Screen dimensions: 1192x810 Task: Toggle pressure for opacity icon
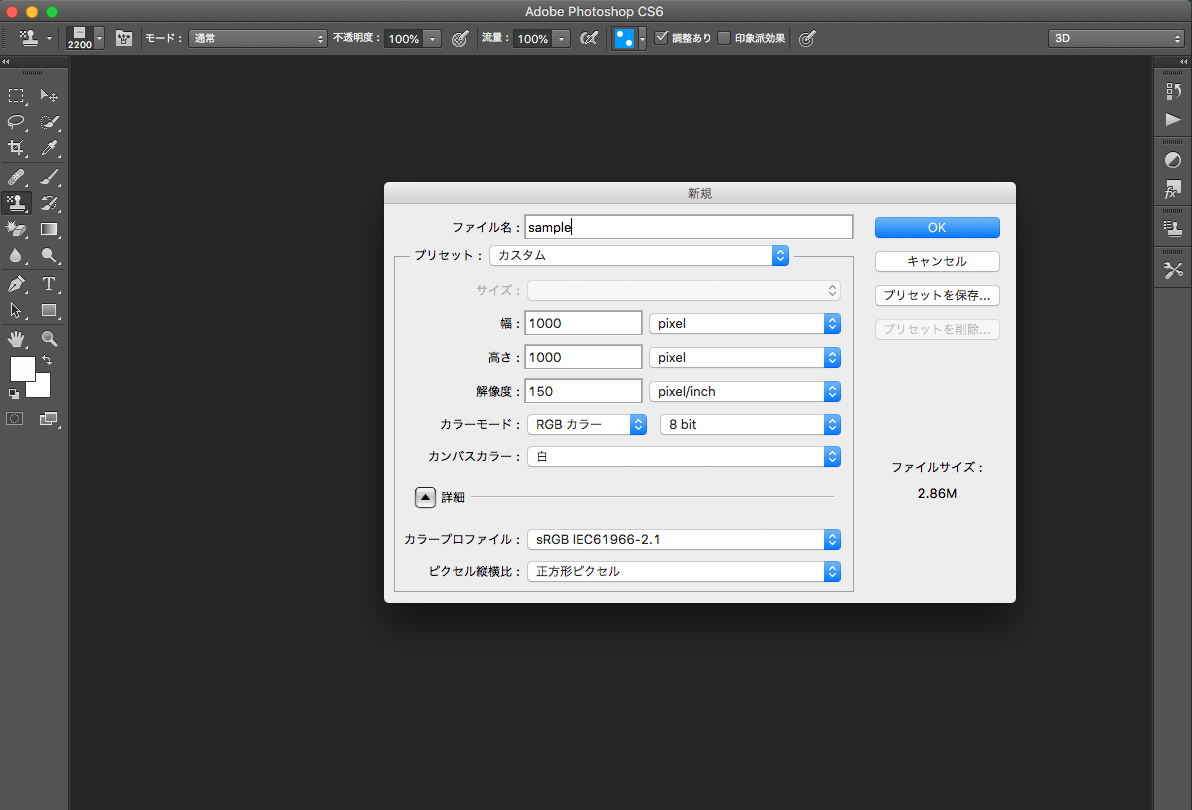460,38
